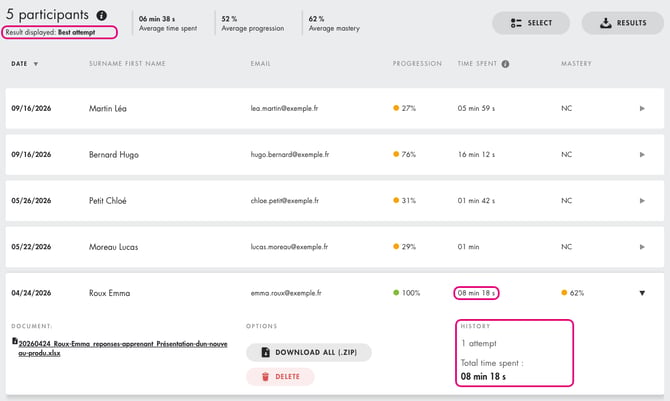The height and width of the screenshot is (401, 670).
Task: Click Roux Emma's row time 08 min 18 s
Action: pos(476,293)
